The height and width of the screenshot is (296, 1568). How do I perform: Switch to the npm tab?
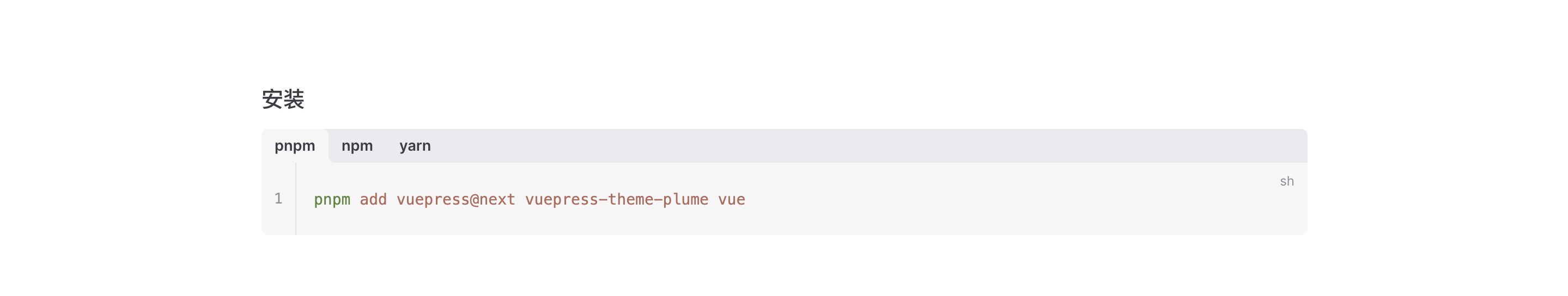click(357, 146)
